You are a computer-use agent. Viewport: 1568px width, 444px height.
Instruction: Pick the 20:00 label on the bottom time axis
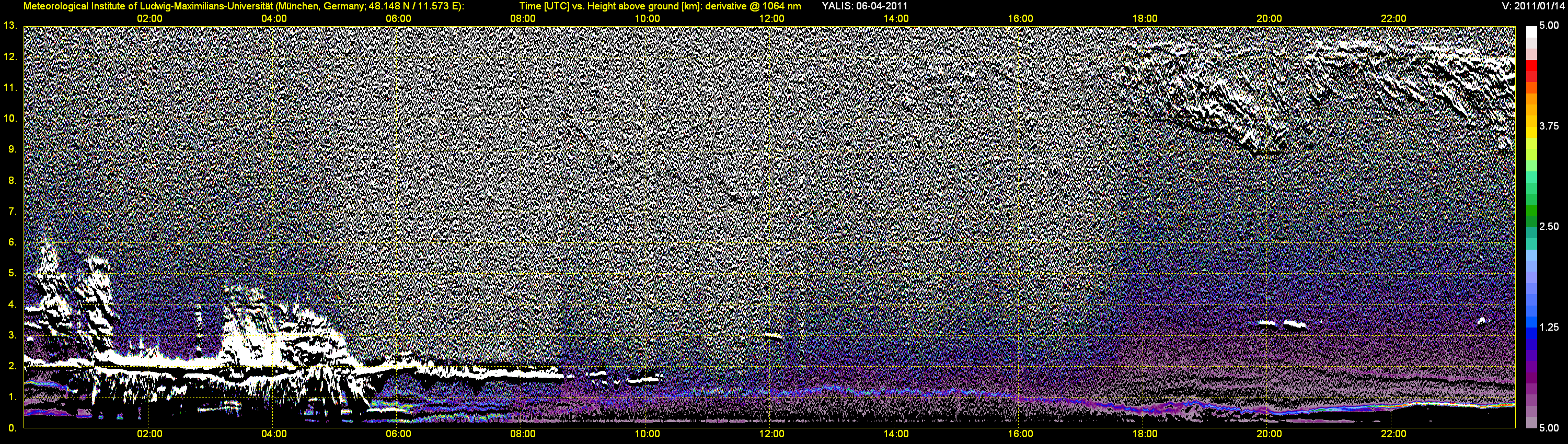1269,434
